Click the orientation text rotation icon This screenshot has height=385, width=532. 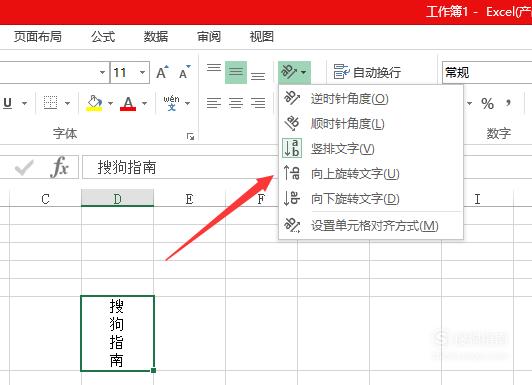(289, 72)
